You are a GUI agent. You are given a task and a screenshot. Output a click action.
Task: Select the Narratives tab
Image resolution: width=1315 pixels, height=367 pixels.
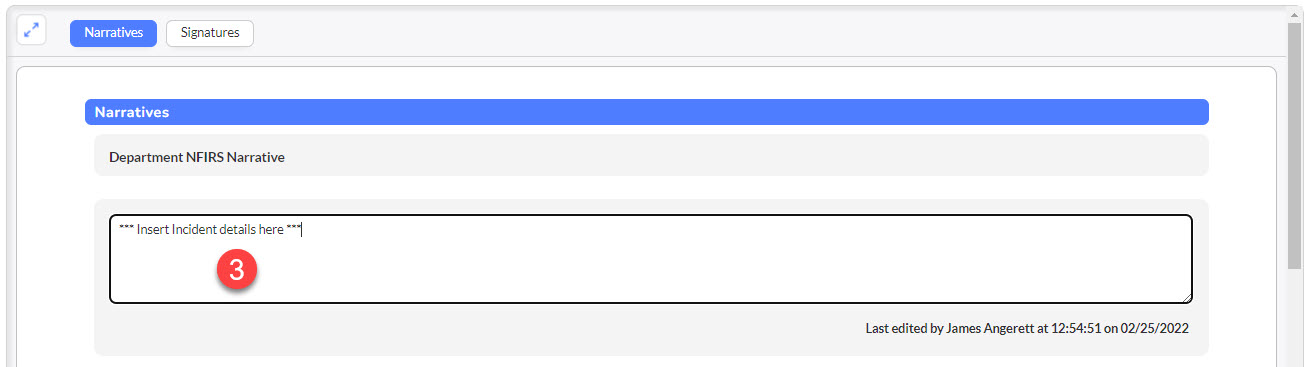point(113,33)
